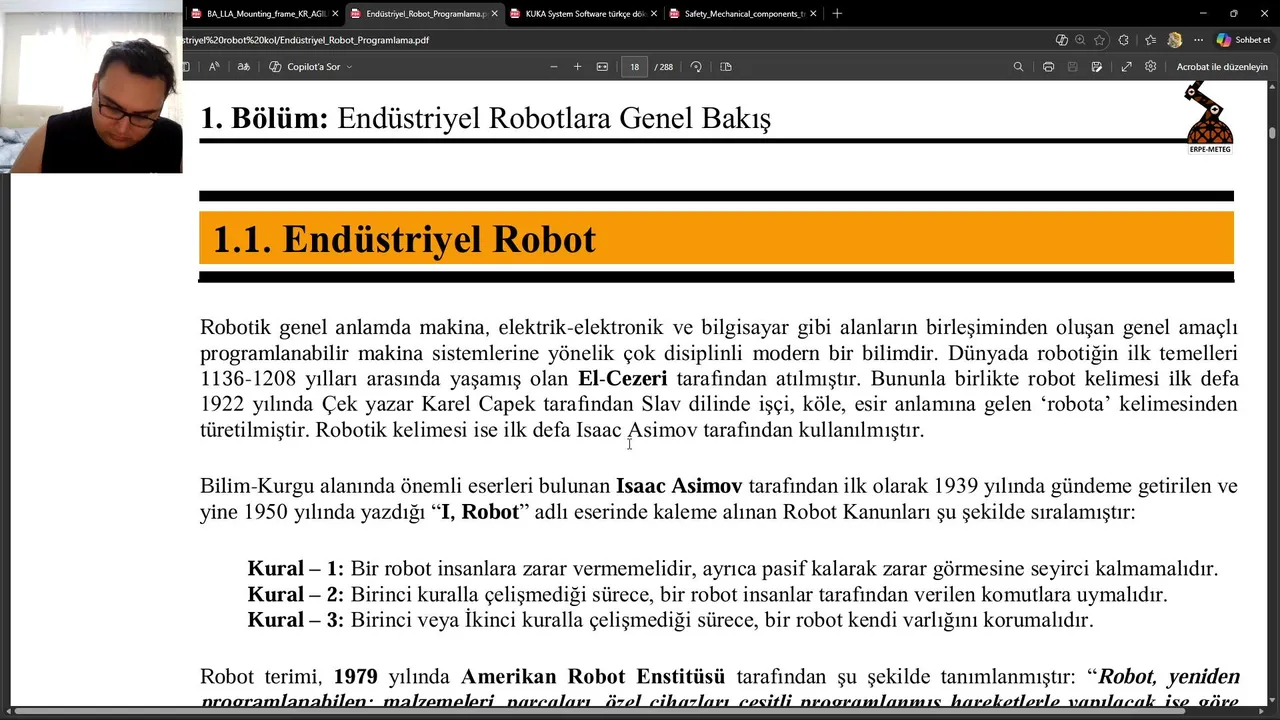
Task: Click the save PDF icon
Action: [x=1072, y=67]
